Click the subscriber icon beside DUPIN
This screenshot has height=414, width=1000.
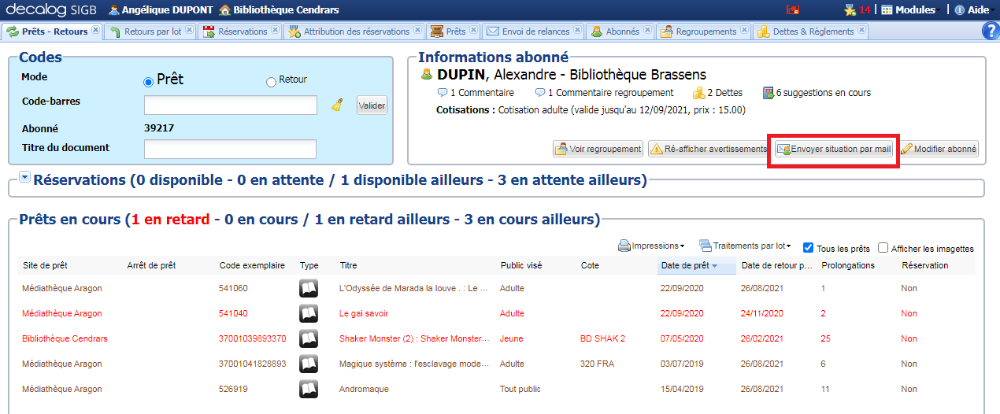pos(427,75)
